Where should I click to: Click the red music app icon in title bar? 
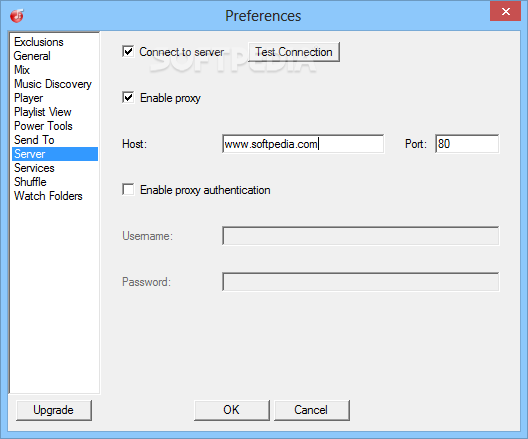(x=16, y=16)
